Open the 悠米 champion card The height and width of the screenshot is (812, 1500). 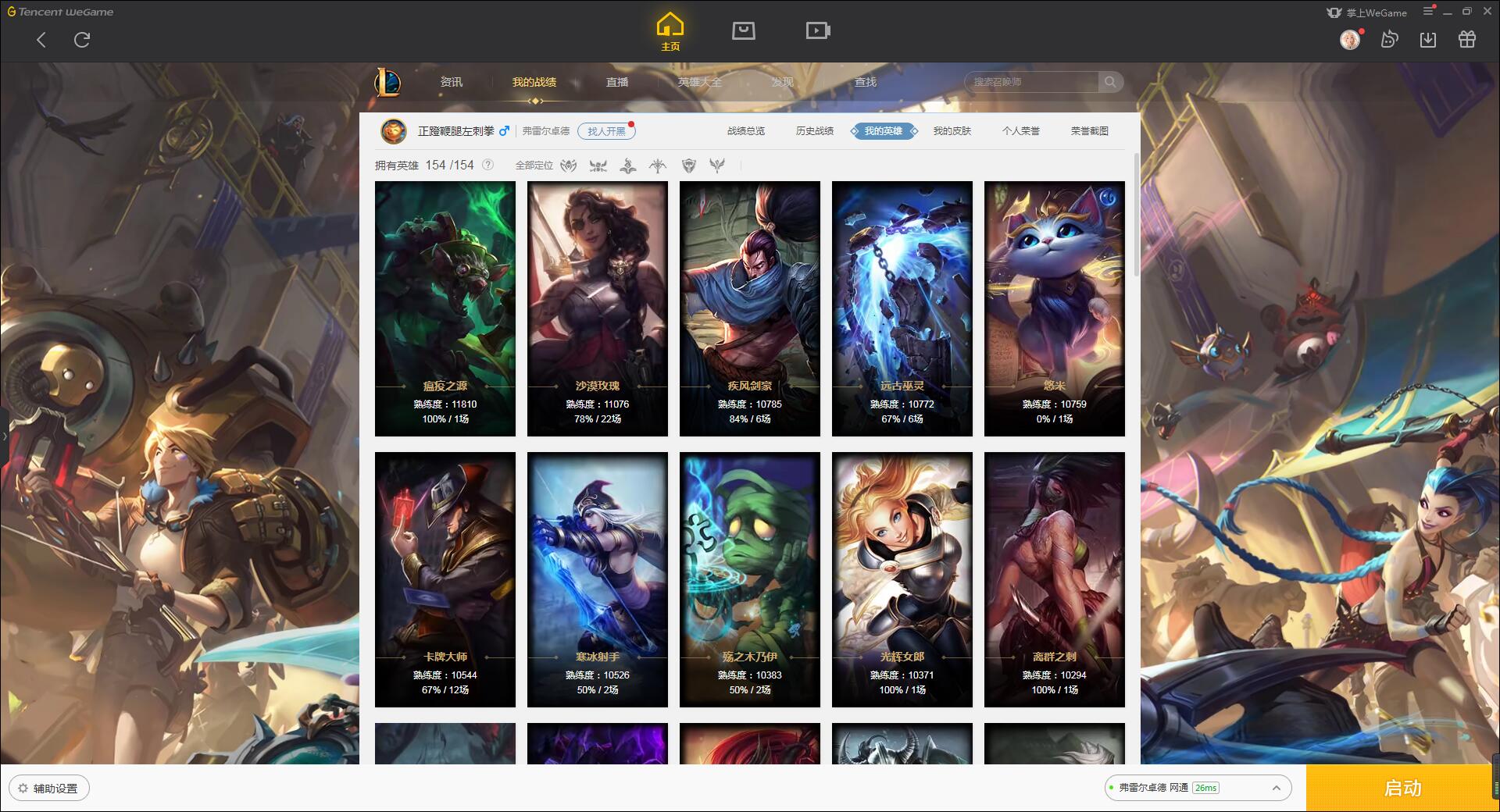(1055, 308)
